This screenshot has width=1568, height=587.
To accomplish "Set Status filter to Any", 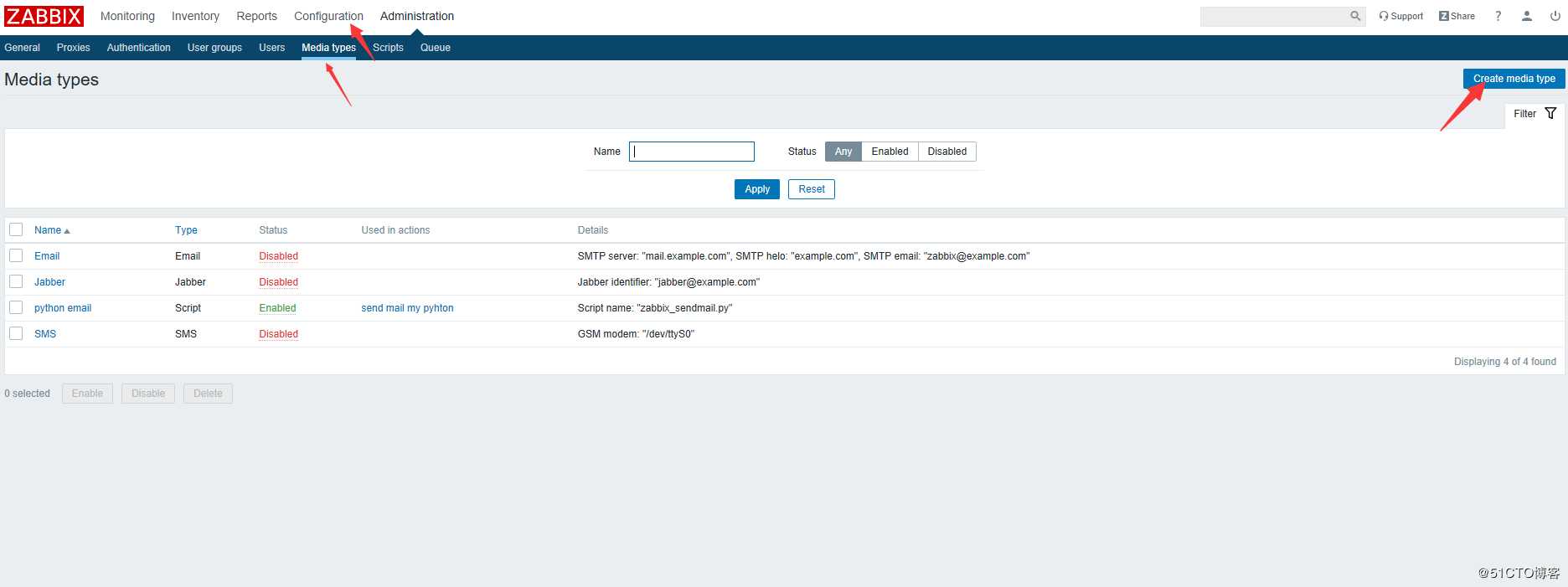I will click(843, 152).
